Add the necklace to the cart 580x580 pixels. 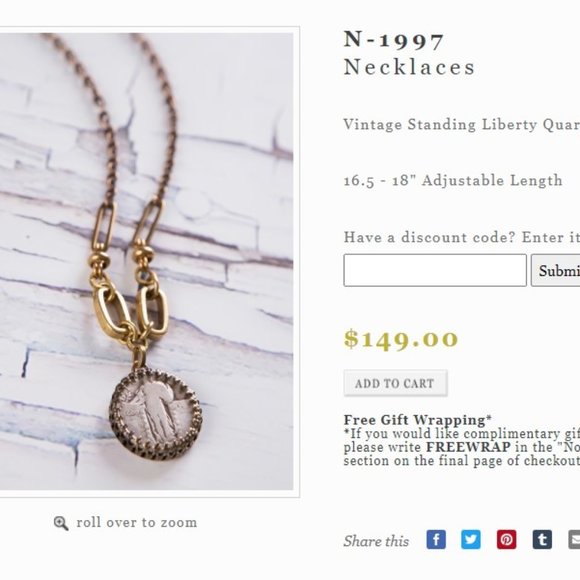coord(395,383)
